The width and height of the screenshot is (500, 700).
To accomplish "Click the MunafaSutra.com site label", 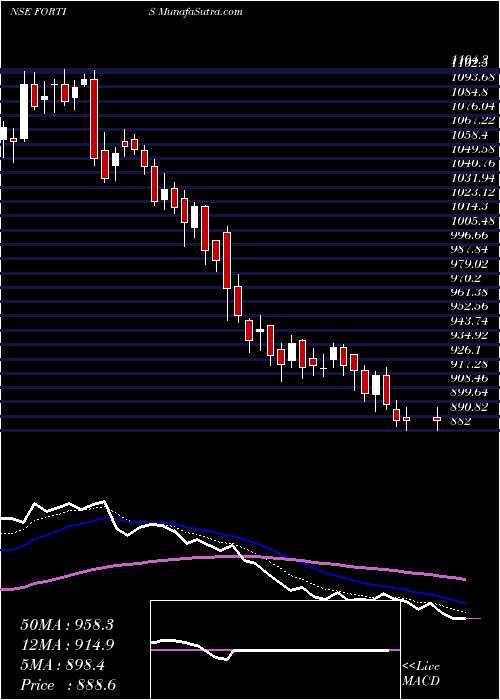I will (199, 12).
